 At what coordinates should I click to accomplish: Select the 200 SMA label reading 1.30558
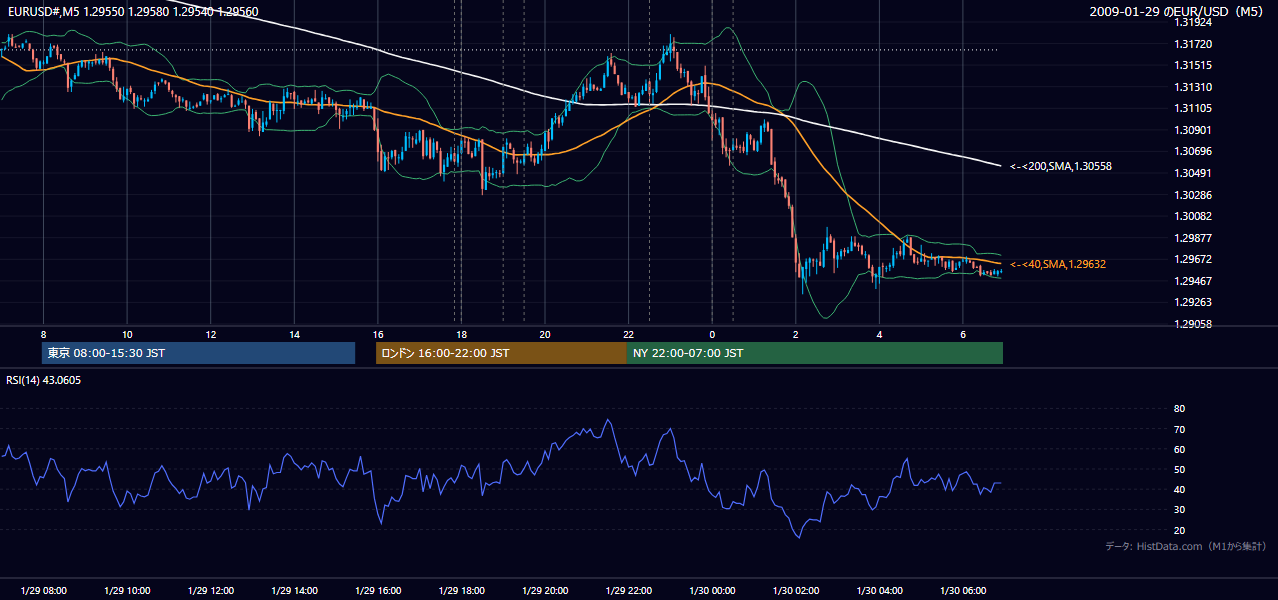pyautogui.click(x=1060, y=165)
